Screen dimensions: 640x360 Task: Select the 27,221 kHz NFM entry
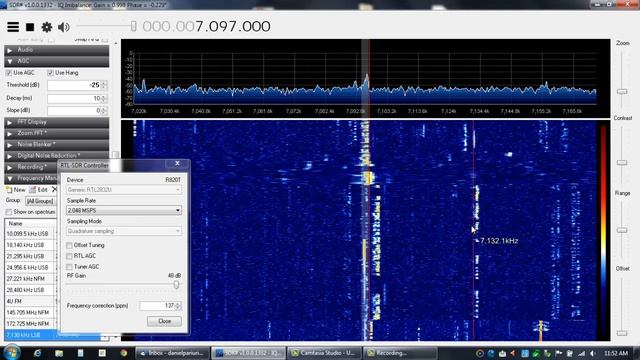[x=31, y=279]
